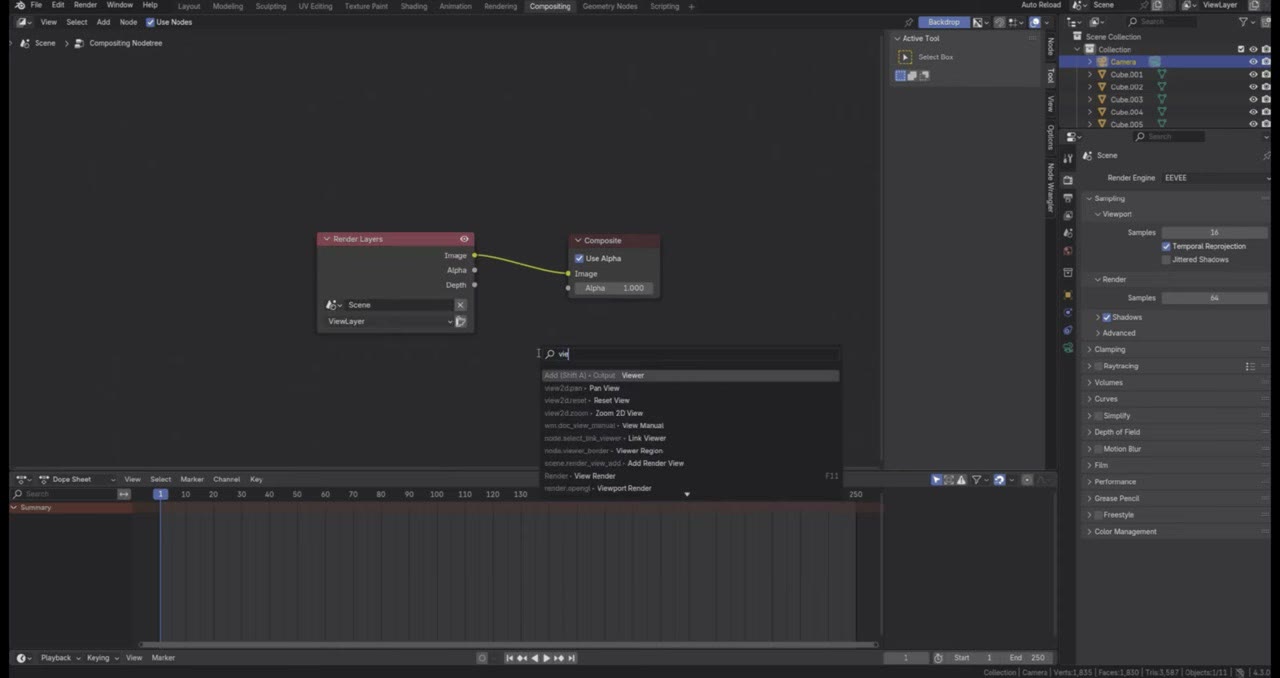This screenshot has height=678, width=1280.
Task: Pick Viewer Region in search results
Action: [690, 451]
